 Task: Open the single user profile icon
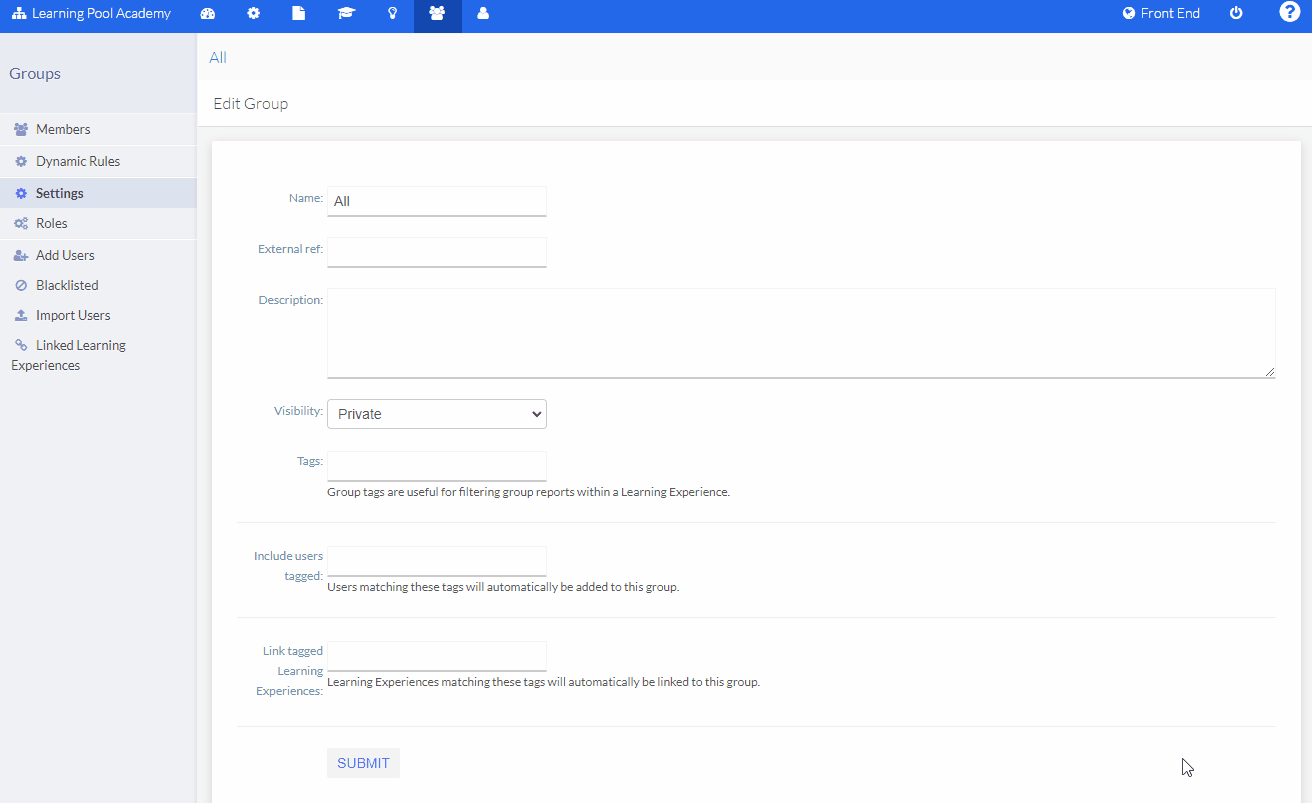point(483,15)
